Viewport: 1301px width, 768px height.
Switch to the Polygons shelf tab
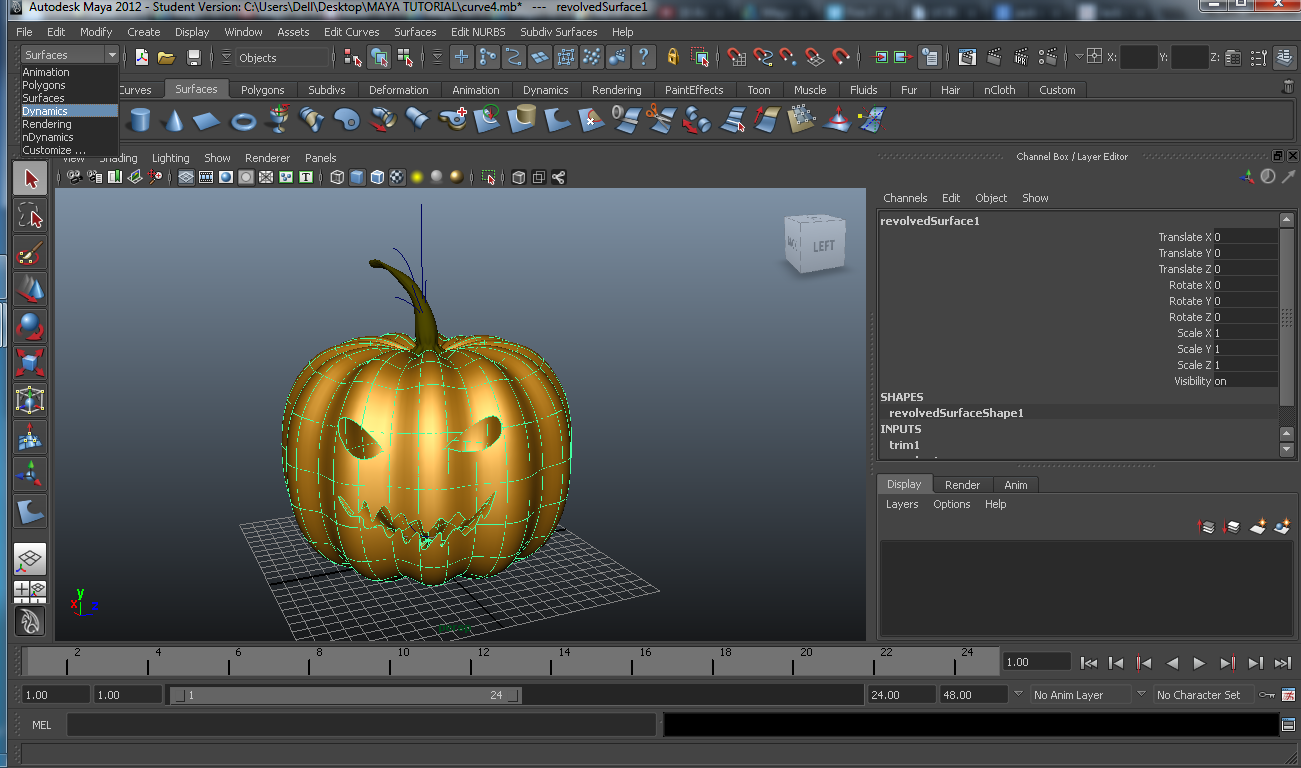pyautogui.click(x=263, y=90)
